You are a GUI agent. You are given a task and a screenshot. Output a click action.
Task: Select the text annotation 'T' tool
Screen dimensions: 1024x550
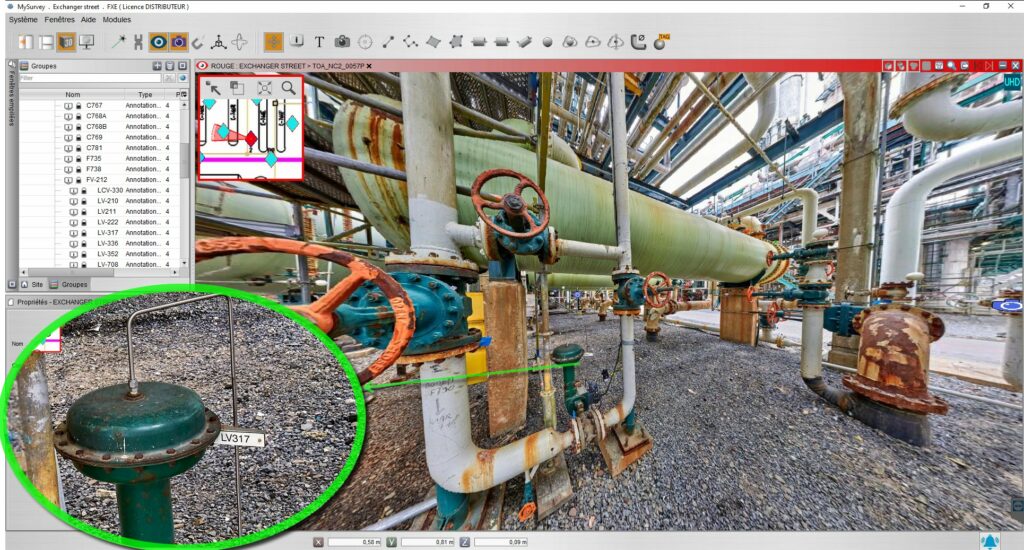(319, 42)
